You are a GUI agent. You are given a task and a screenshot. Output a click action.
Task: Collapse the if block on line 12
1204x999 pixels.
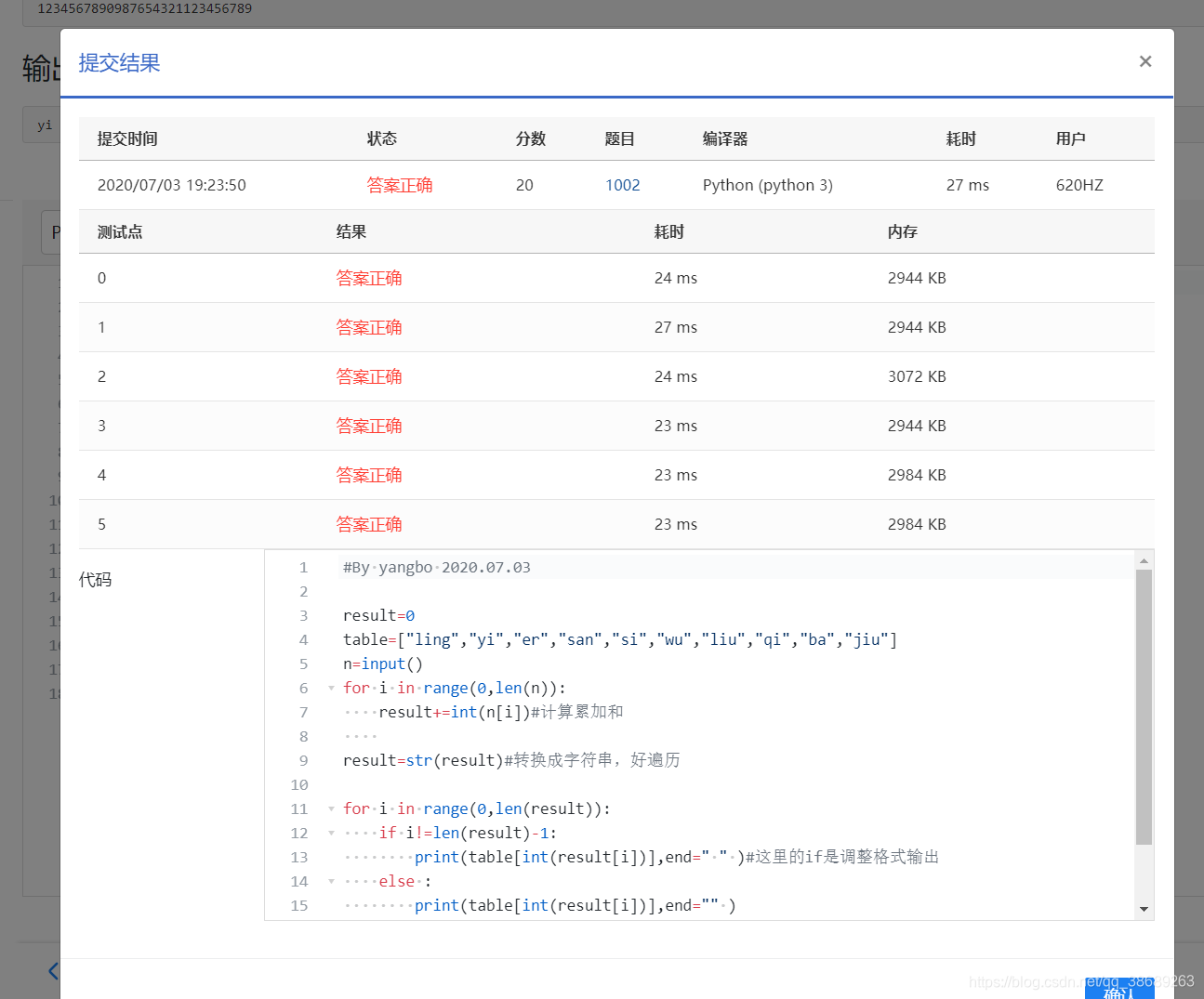click(331, 833)
